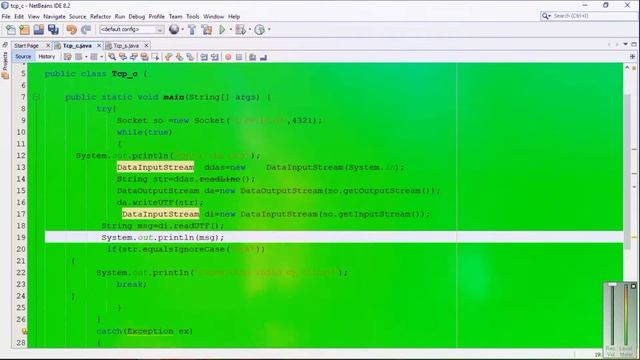This screenshot has height=360, width=640.
Task: Toggle bookmark on current line
Action: pos(190,57)
